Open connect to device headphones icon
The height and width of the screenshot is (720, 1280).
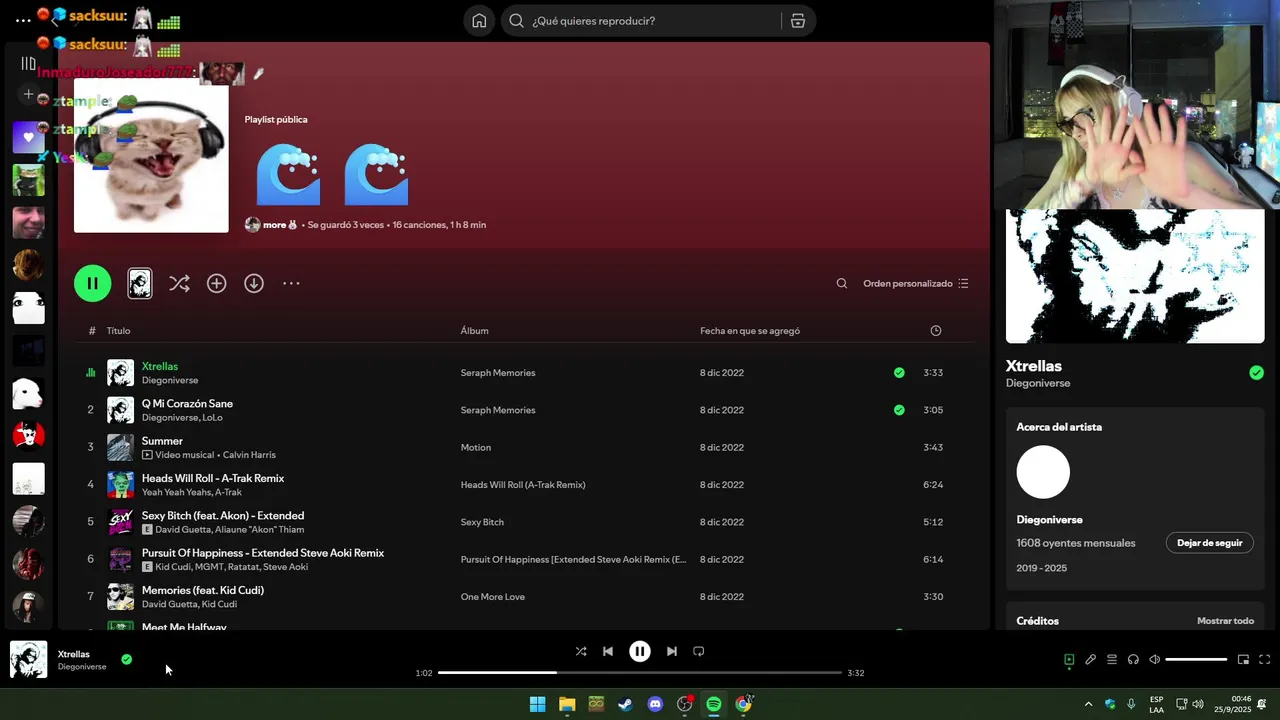click(x=1133, y=659)
